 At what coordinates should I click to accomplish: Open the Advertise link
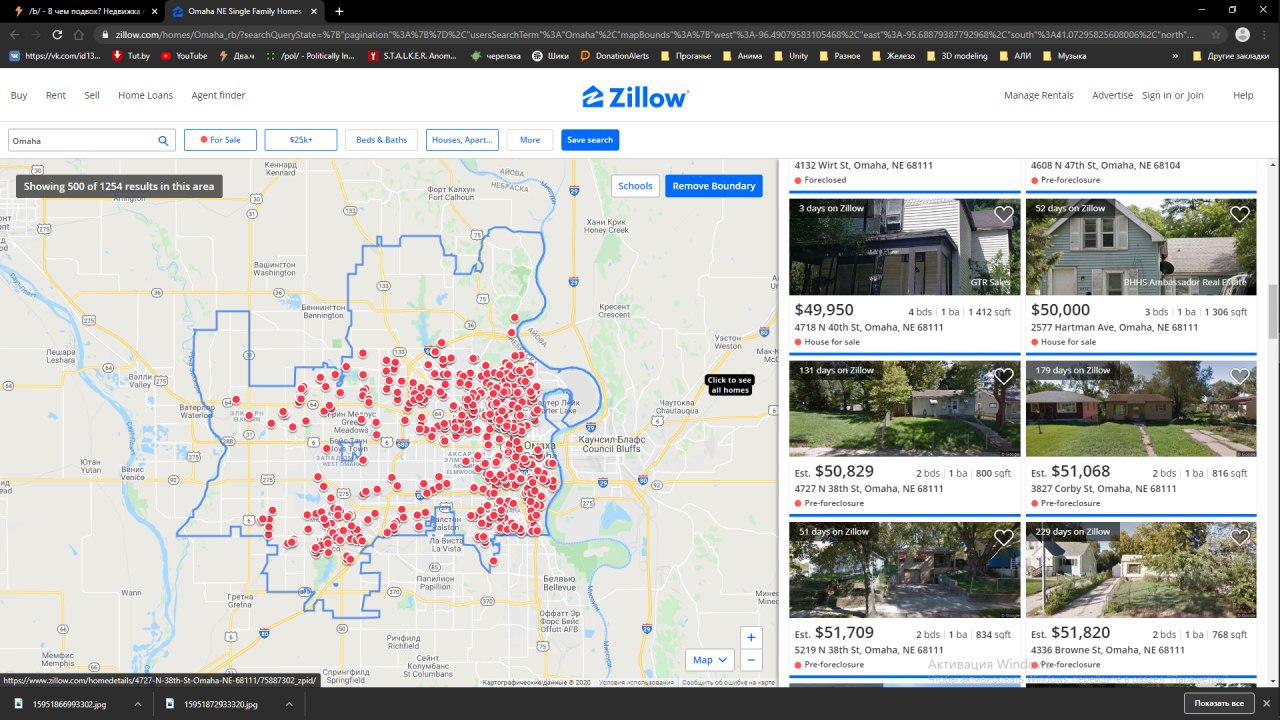(x=1112, y=95)
